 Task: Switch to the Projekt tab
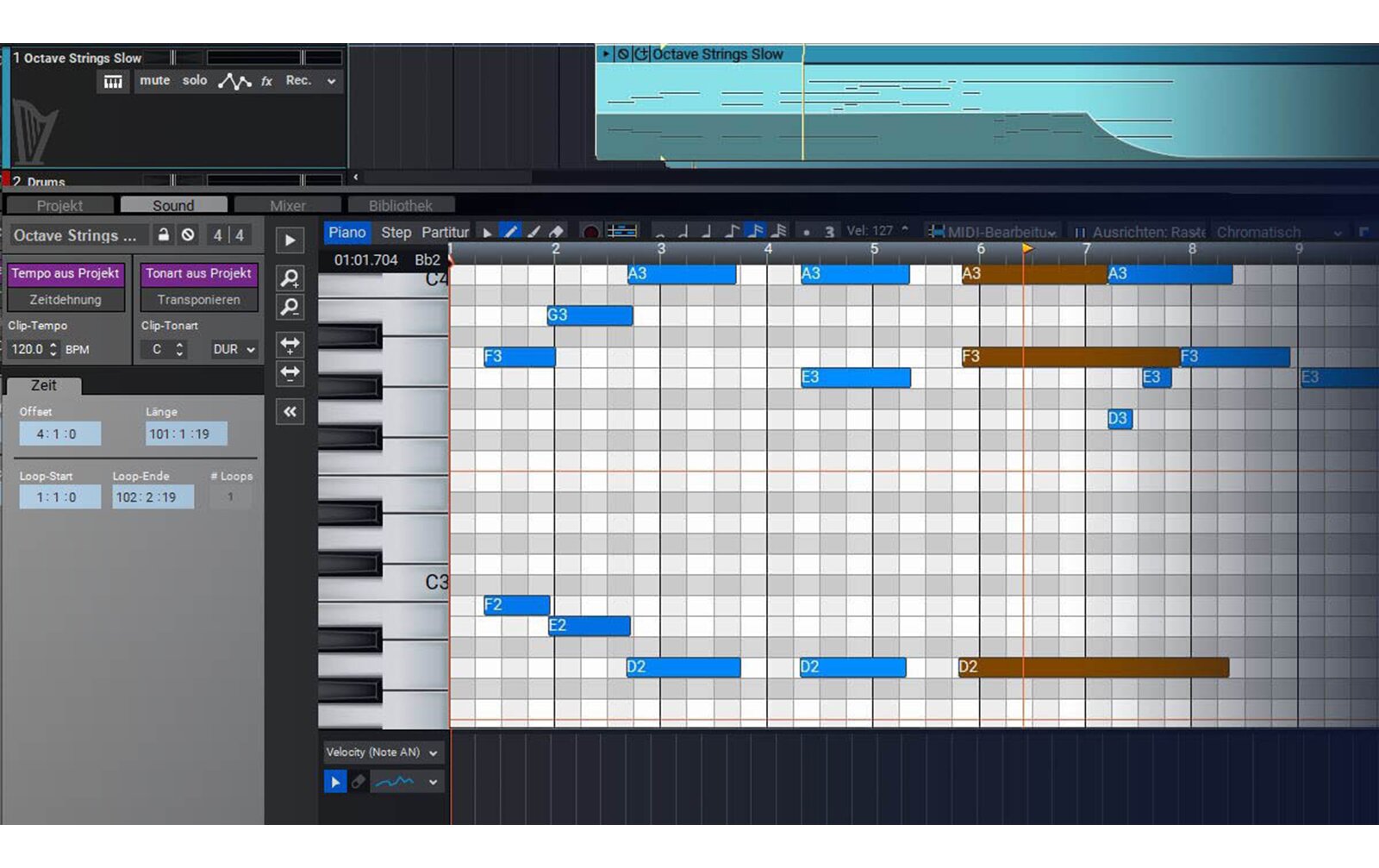tap(59, 205)
